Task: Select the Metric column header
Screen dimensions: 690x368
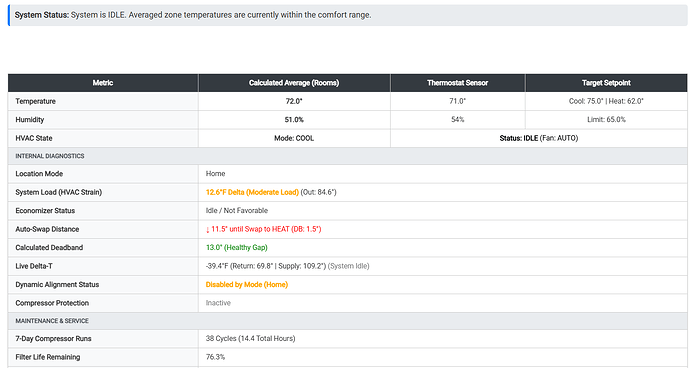Action: (x=103, y=83)
